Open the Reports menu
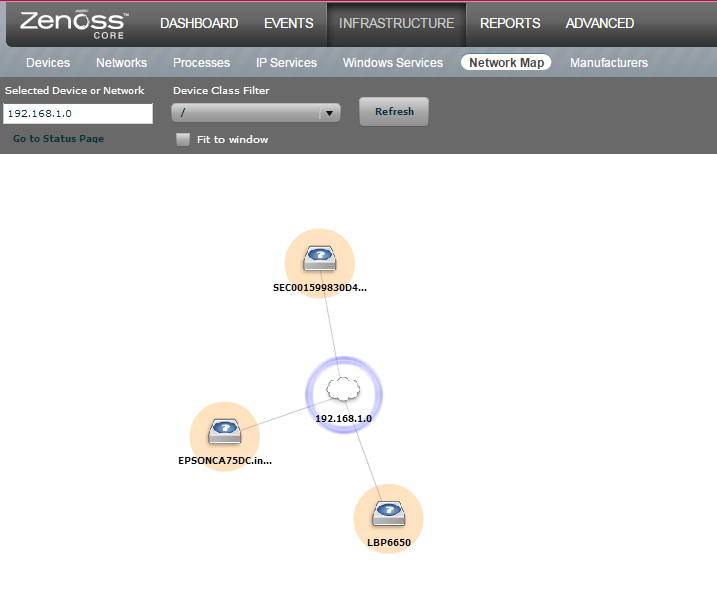This screenshot has height=594, width=717. 510,23
